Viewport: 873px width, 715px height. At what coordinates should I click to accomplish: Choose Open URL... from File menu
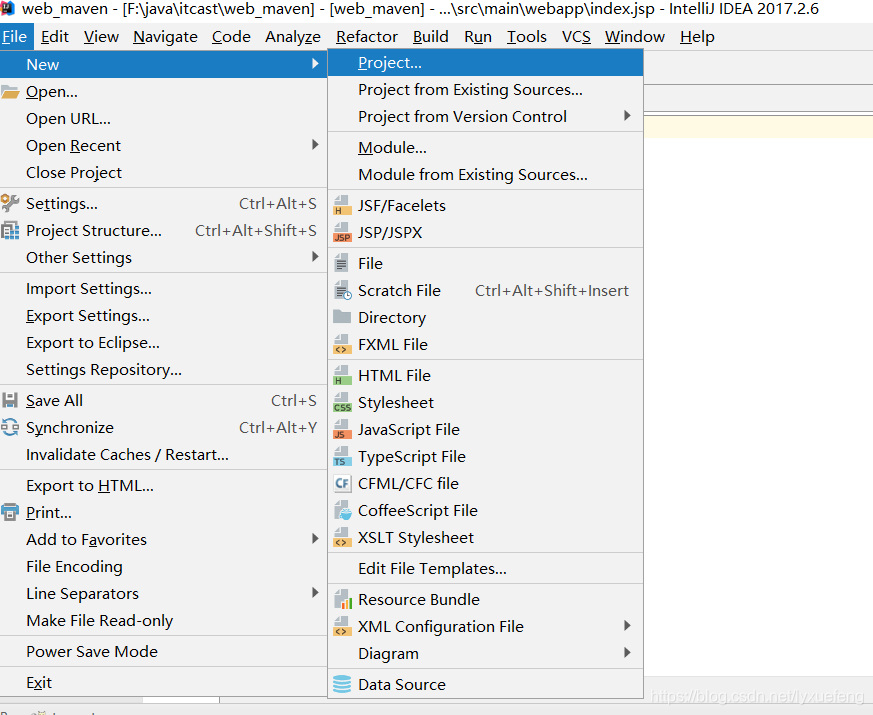point(163,119)
